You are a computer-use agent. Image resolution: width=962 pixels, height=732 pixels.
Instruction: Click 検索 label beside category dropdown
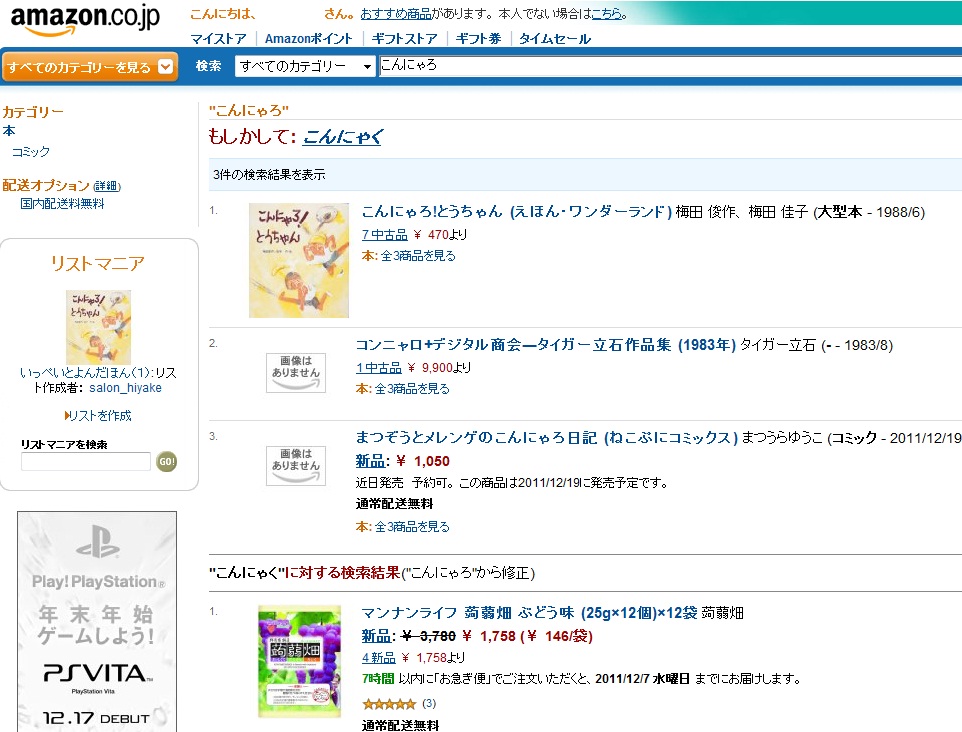209,66
